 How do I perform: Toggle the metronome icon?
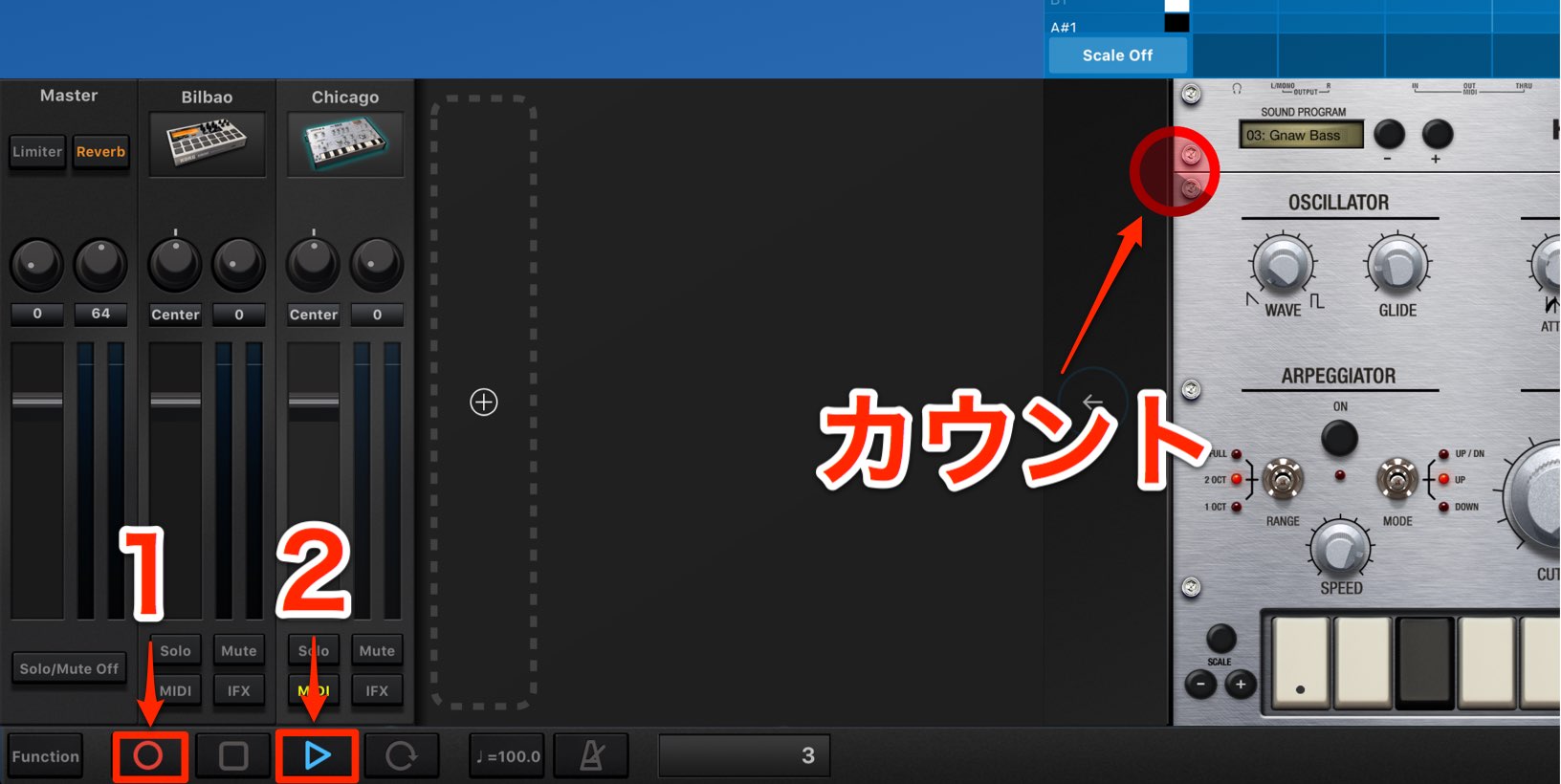[x=592, y=756]
